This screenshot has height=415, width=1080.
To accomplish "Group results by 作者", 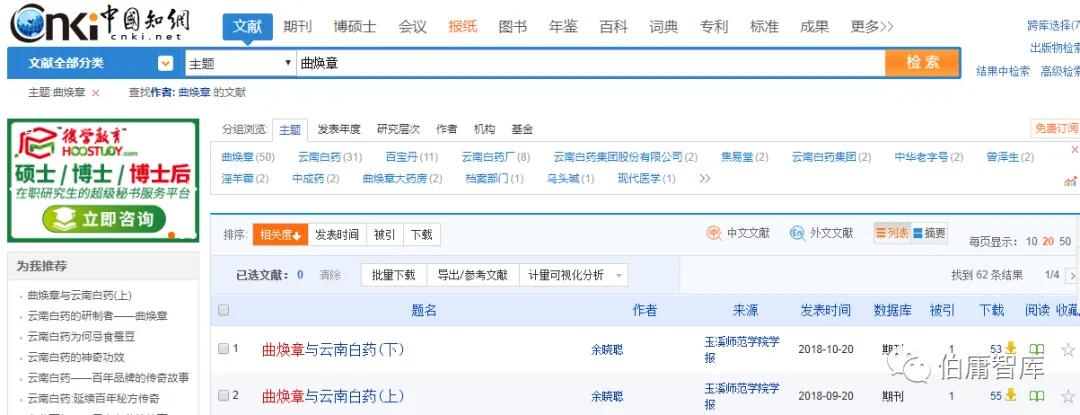I will click(446, 129).
